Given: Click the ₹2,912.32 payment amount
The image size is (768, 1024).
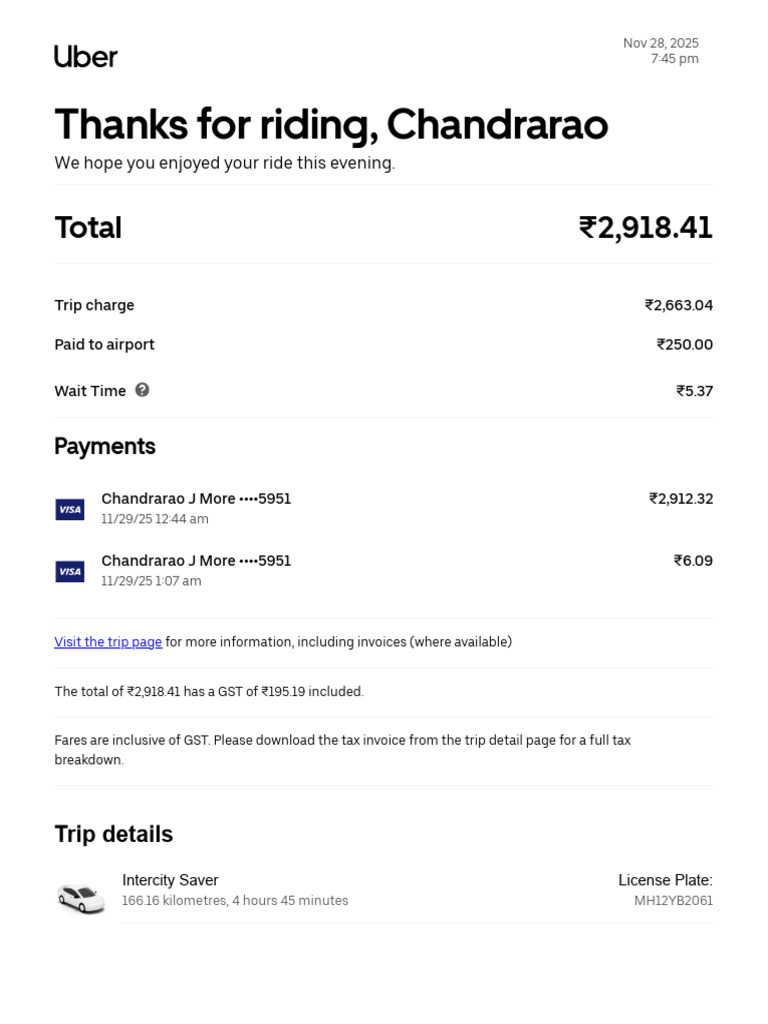Looking at the screenshot, I should [x=680, y=499].
